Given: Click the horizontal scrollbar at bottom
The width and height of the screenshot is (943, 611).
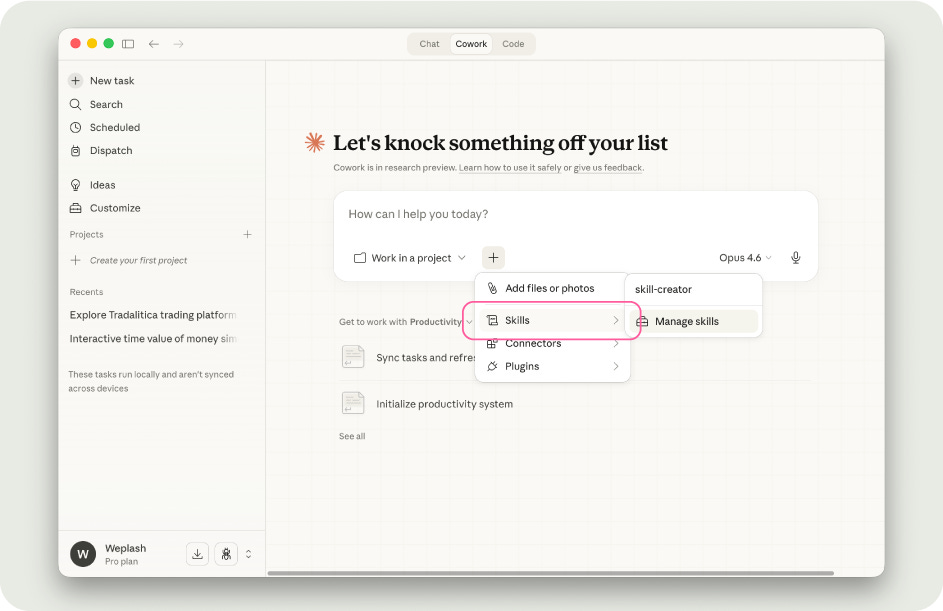Looking at the screenshot, I should [x=550, y=573].
